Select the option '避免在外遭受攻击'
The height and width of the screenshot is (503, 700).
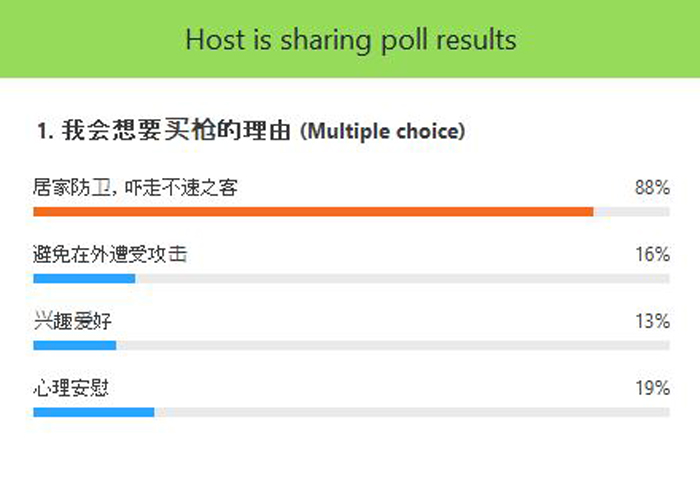pyautogui.click(x=110, y=254)
